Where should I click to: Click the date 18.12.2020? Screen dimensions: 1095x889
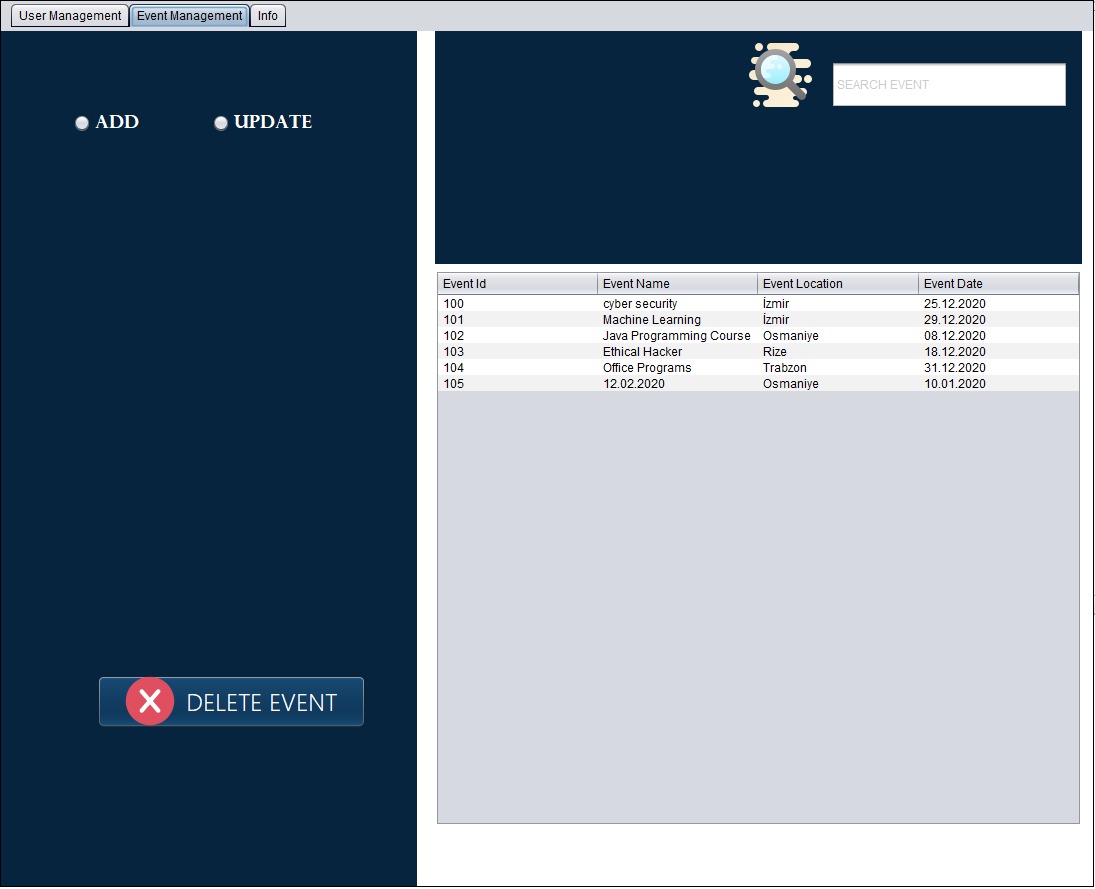click(x=955, y=352)
